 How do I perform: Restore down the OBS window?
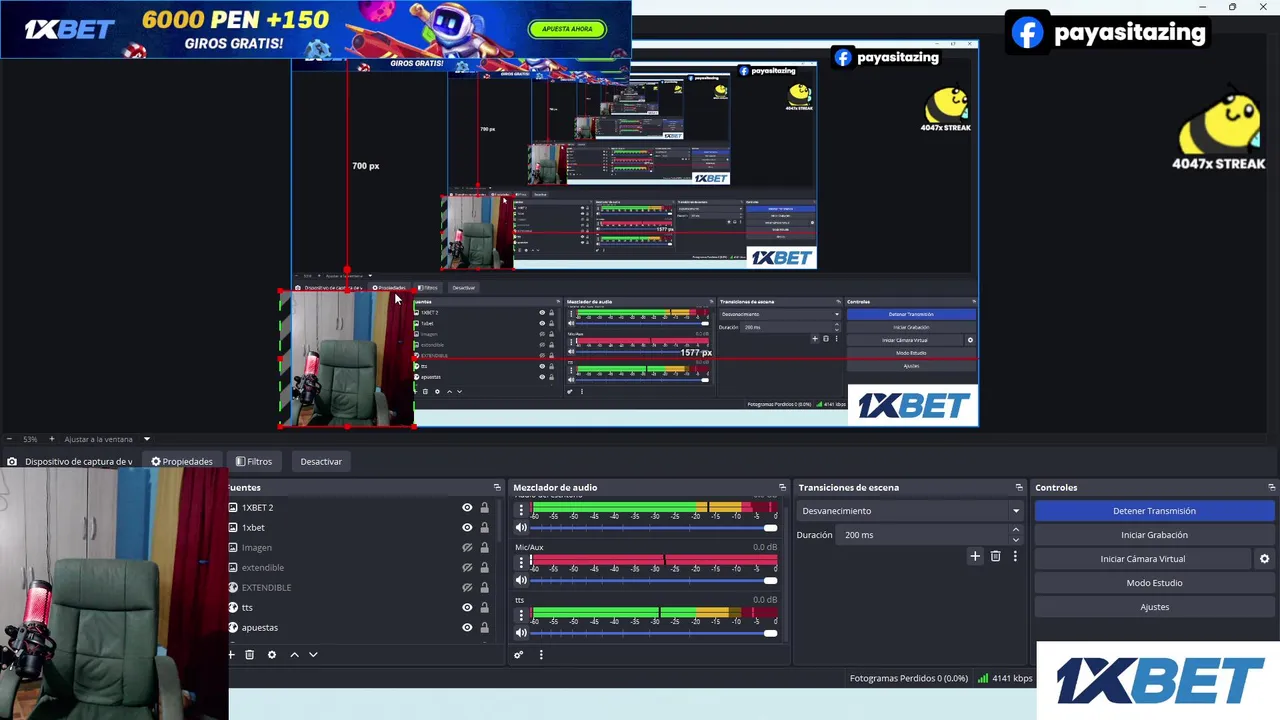tap(1232, 7)
